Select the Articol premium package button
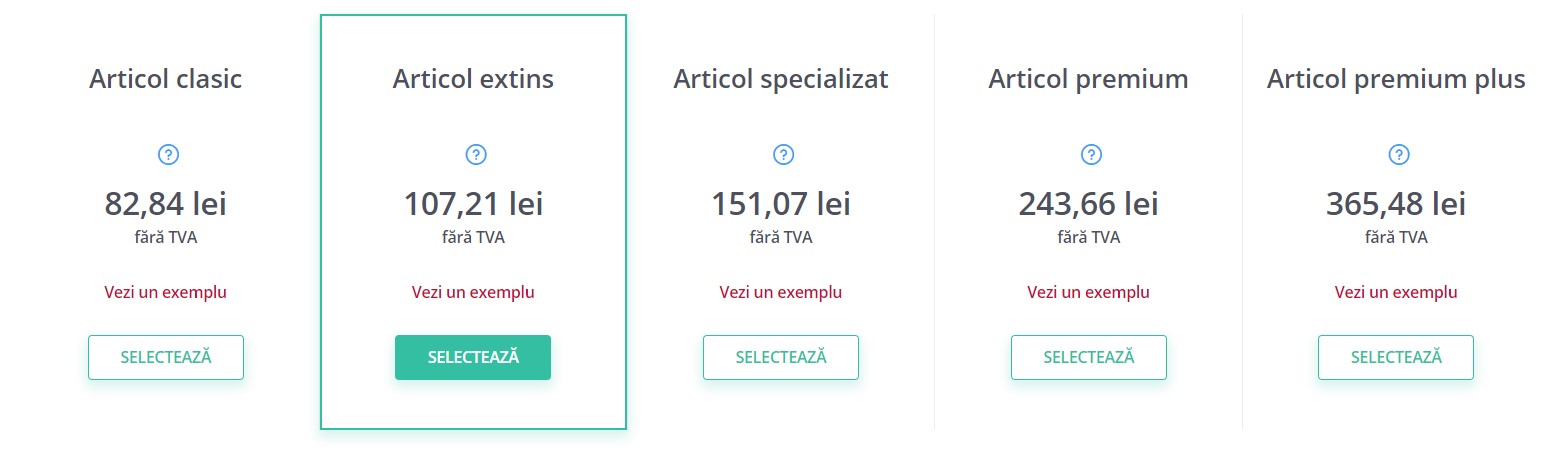The height and width of the screenshot is (460, 1562). [1089, 357]
